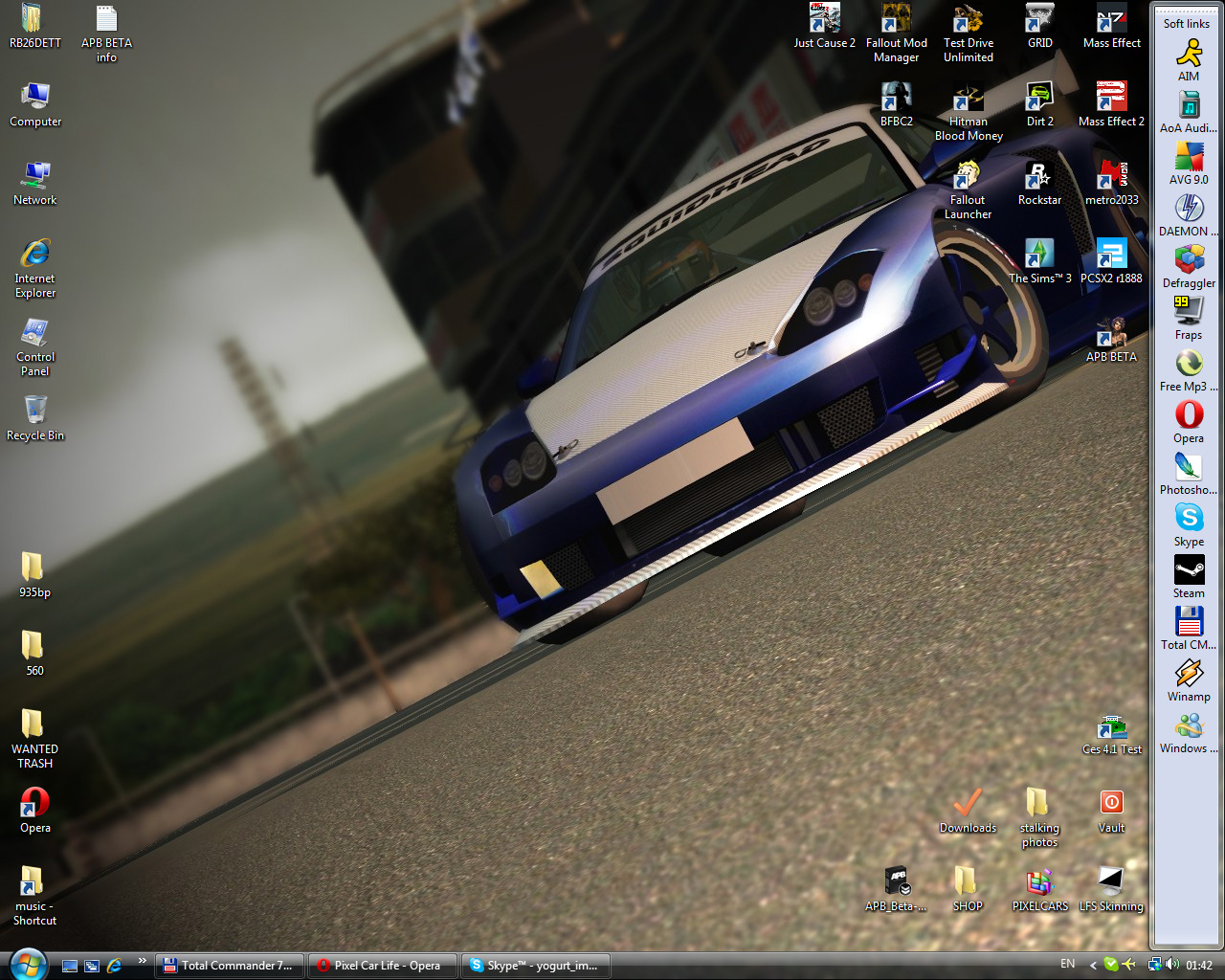Click the Mass Effect 2 shortcut

1111,105
